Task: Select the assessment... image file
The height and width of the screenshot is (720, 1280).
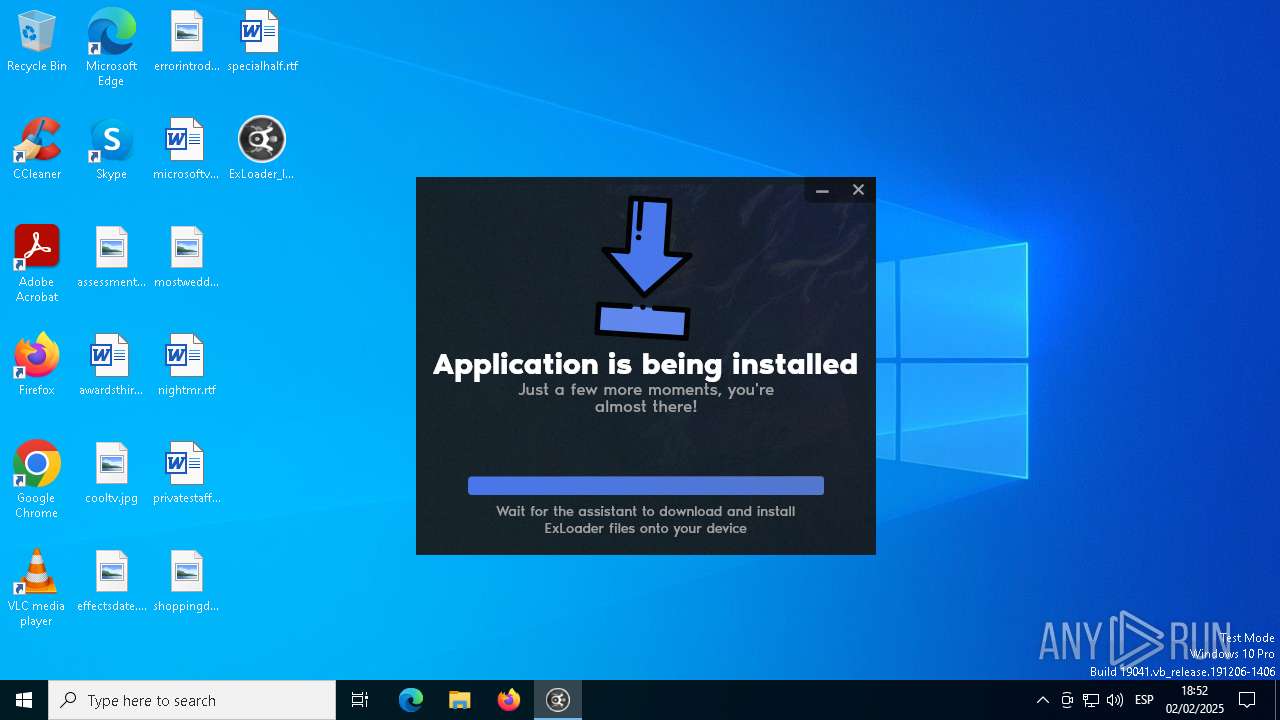Action: pyautogui.click(x=111, y=258)
